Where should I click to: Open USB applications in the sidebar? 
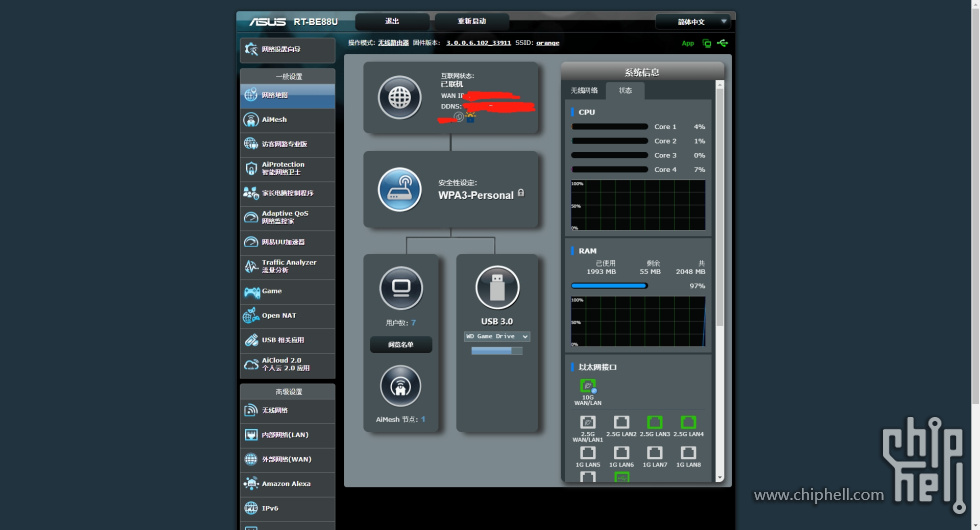coord(288,340)
